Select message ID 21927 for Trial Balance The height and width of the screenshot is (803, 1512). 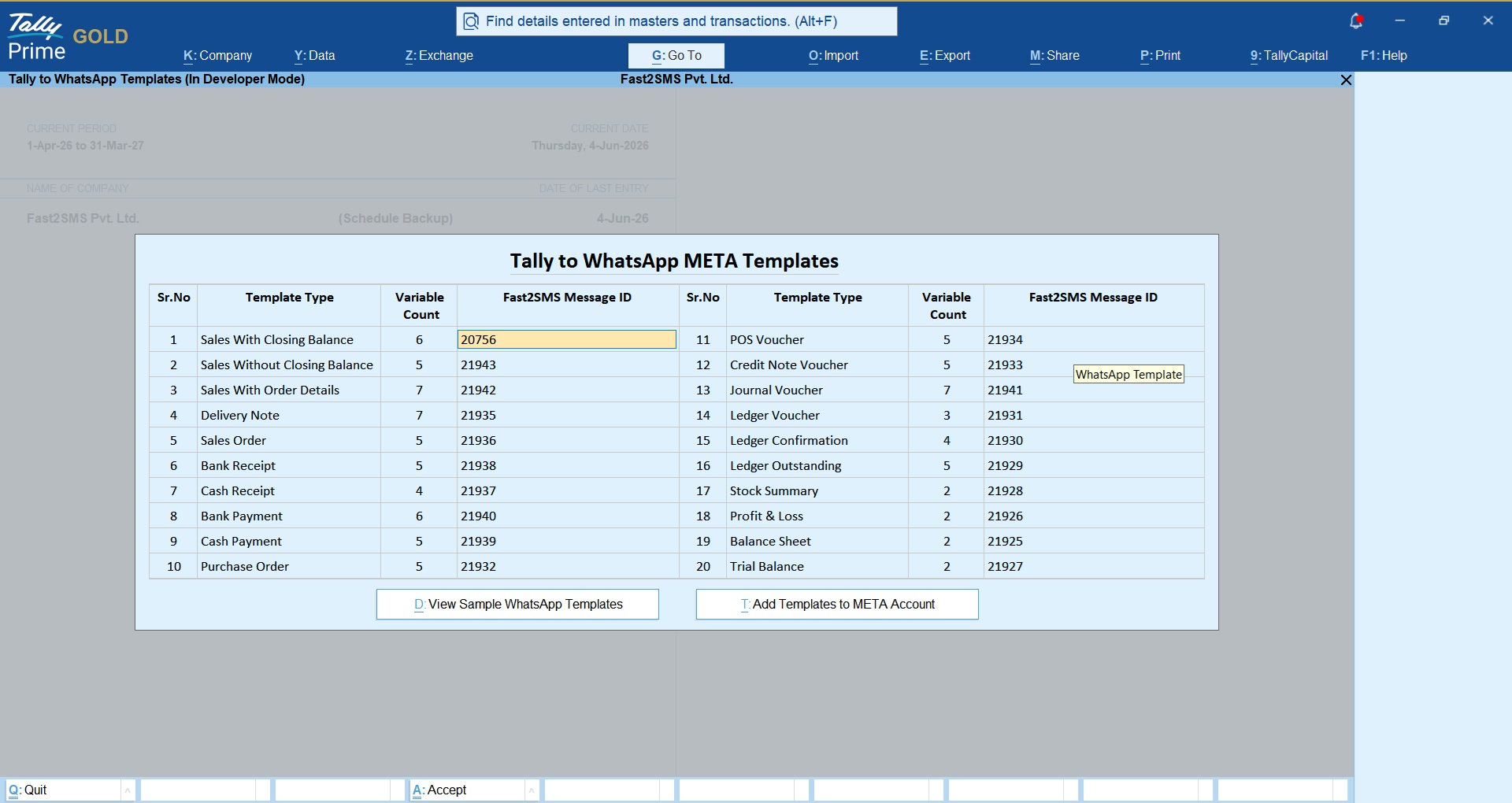pyautogui.click(x=1093, y=566)
